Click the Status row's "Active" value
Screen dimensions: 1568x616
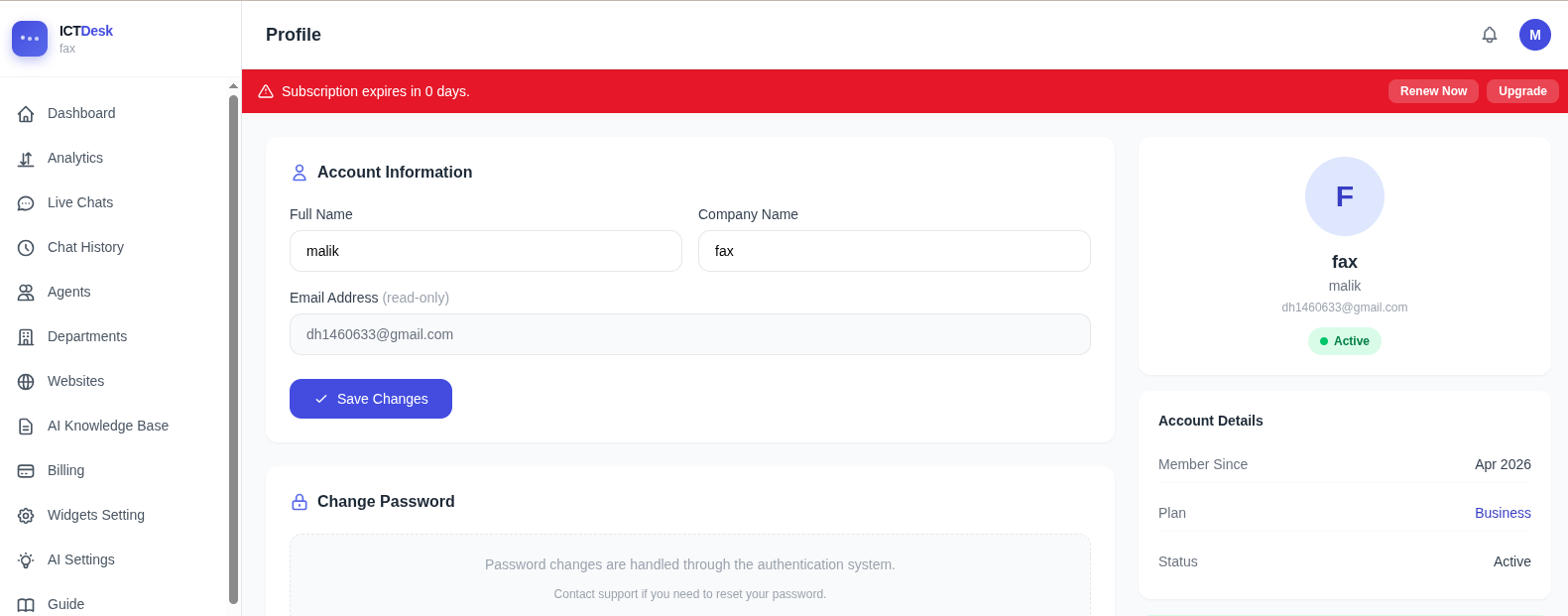pos(1512,561)
